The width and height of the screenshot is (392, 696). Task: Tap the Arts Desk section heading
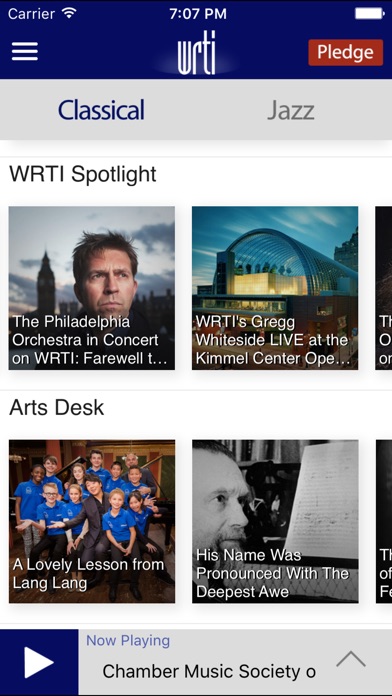(57, 407)
